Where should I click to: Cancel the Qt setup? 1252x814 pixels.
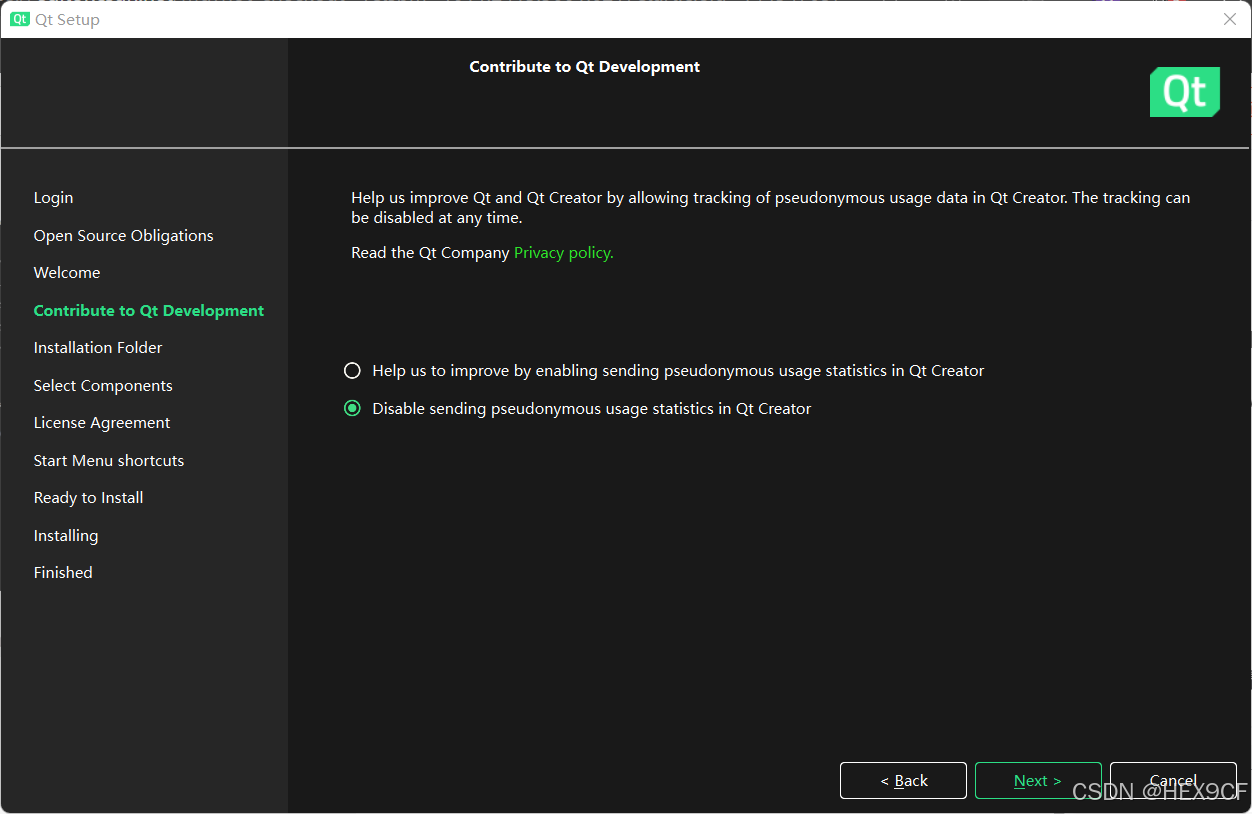pos(1173,780)
